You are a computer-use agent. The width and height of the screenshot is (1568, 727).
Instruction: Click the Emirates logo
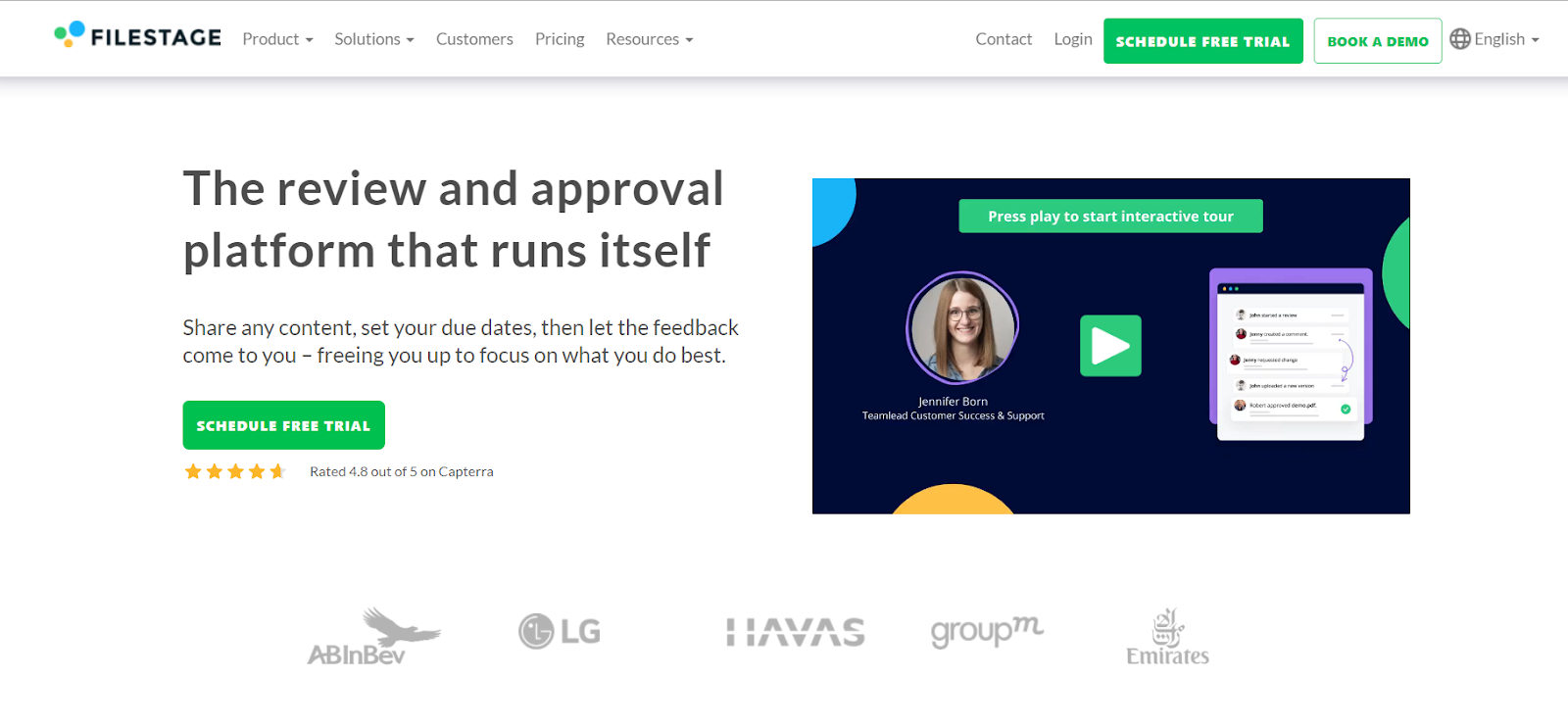[x=1167, y=637]
